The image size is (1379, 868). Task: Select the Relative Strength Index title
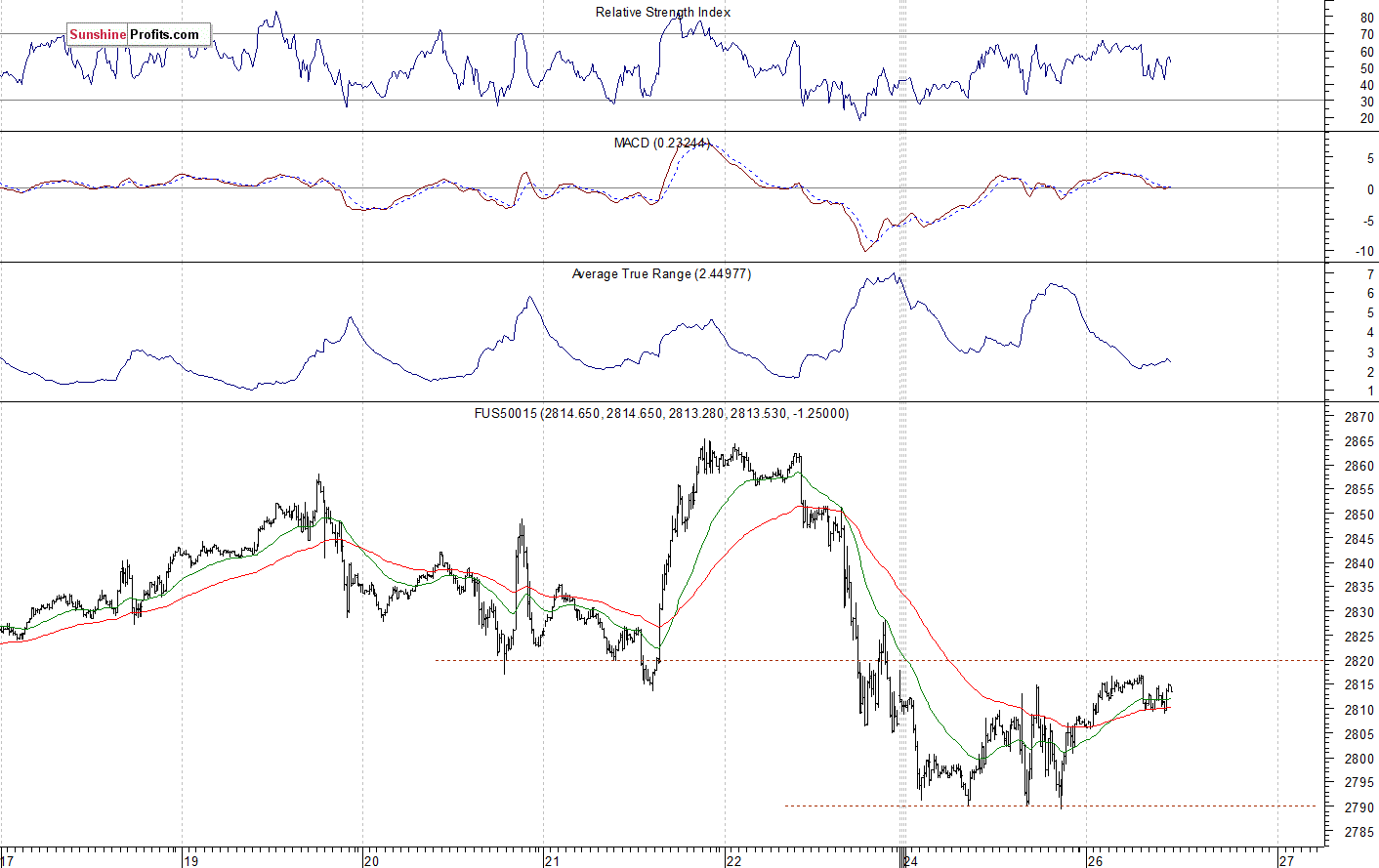coord(663,12)
